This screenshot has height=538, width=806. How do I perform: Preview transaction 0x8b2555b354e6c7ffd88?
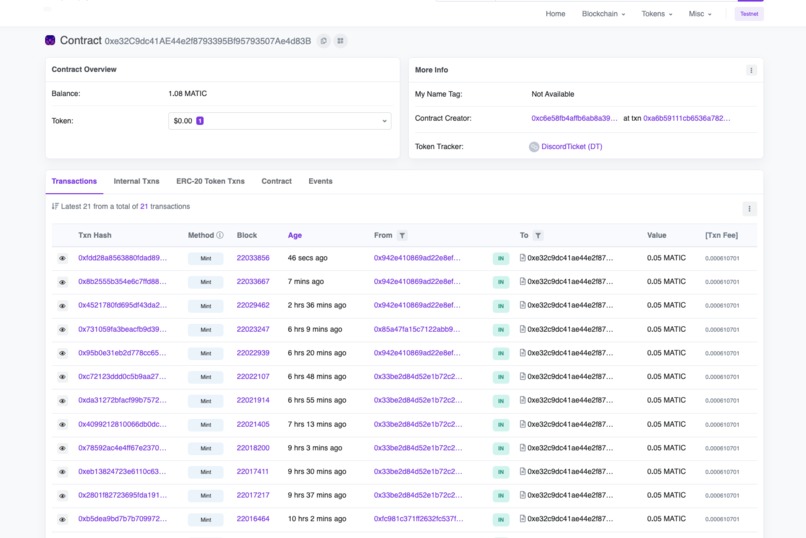pos(62,282)
